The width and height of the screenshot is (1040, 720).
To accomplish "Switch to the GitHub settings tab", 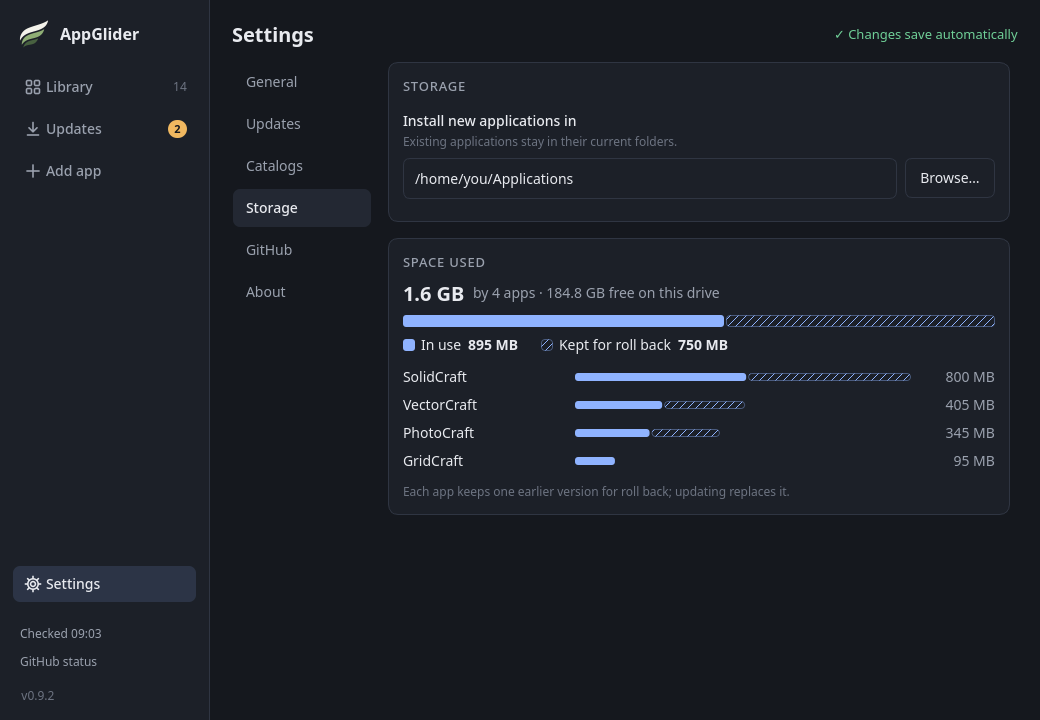I will [302, 250].
